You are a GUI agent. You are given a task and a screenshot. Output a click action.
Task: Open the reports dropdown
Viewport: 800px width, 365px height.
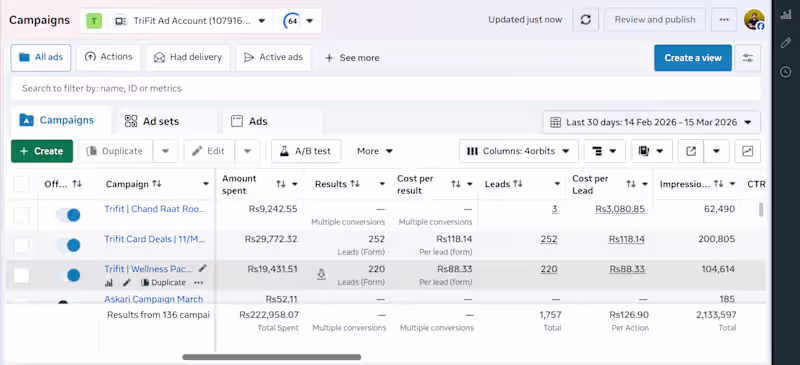click(x=652, y=151)
